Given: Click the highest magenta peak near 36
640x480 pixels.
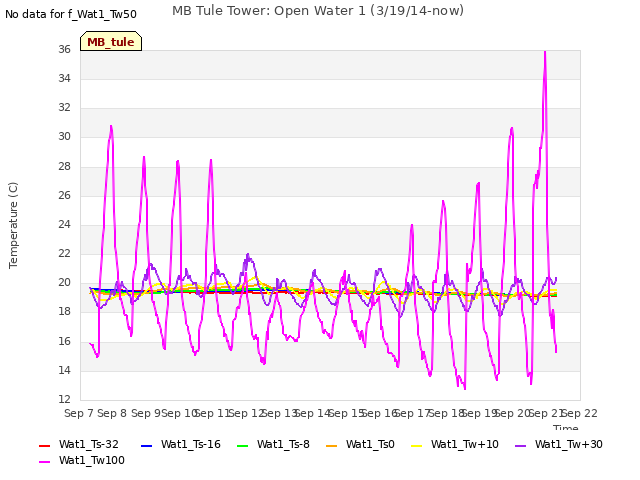Looking at the screenshot, I should coord(545,52).
